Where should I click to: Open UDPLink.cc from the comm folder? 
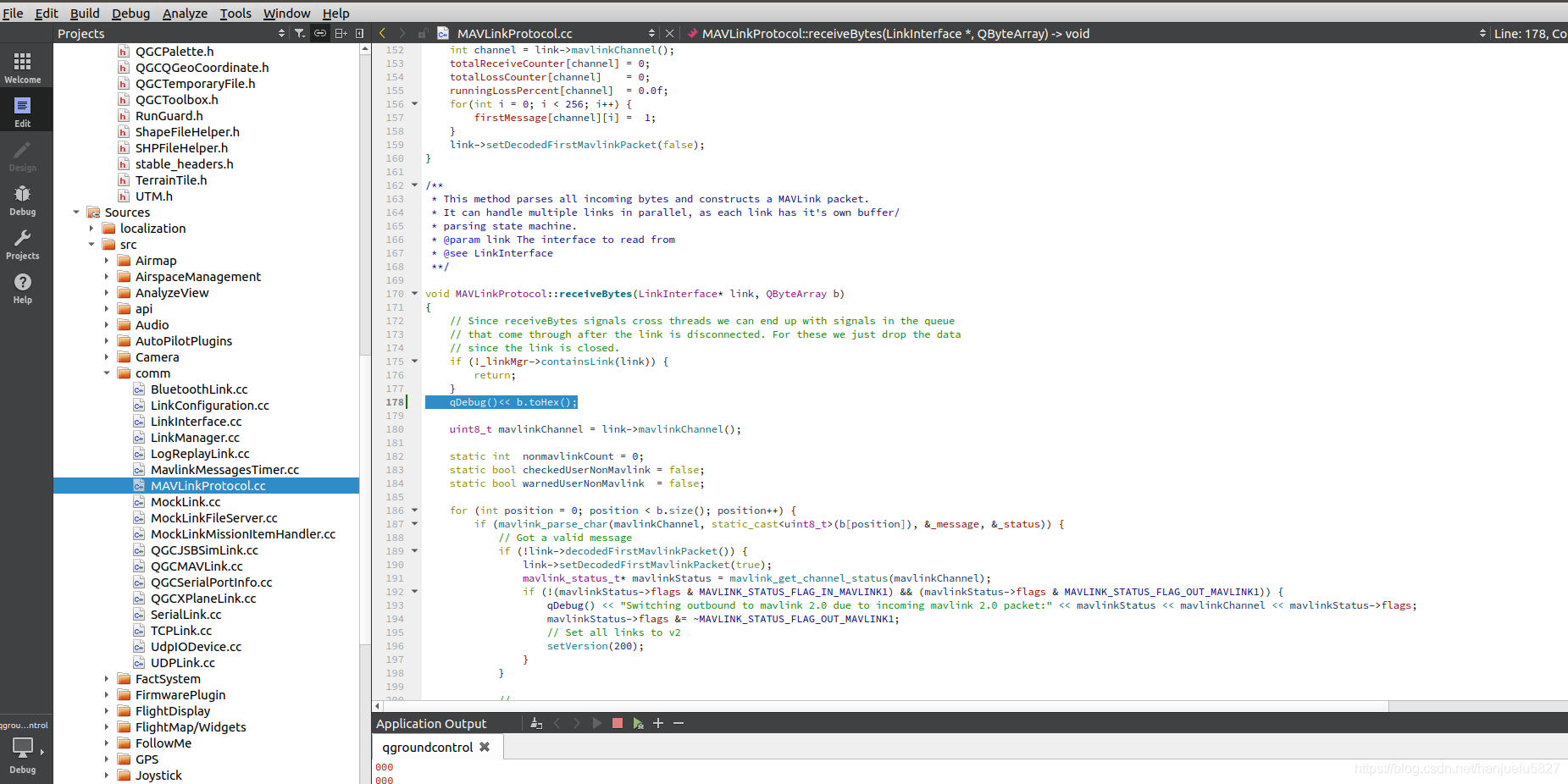(183, 663)
